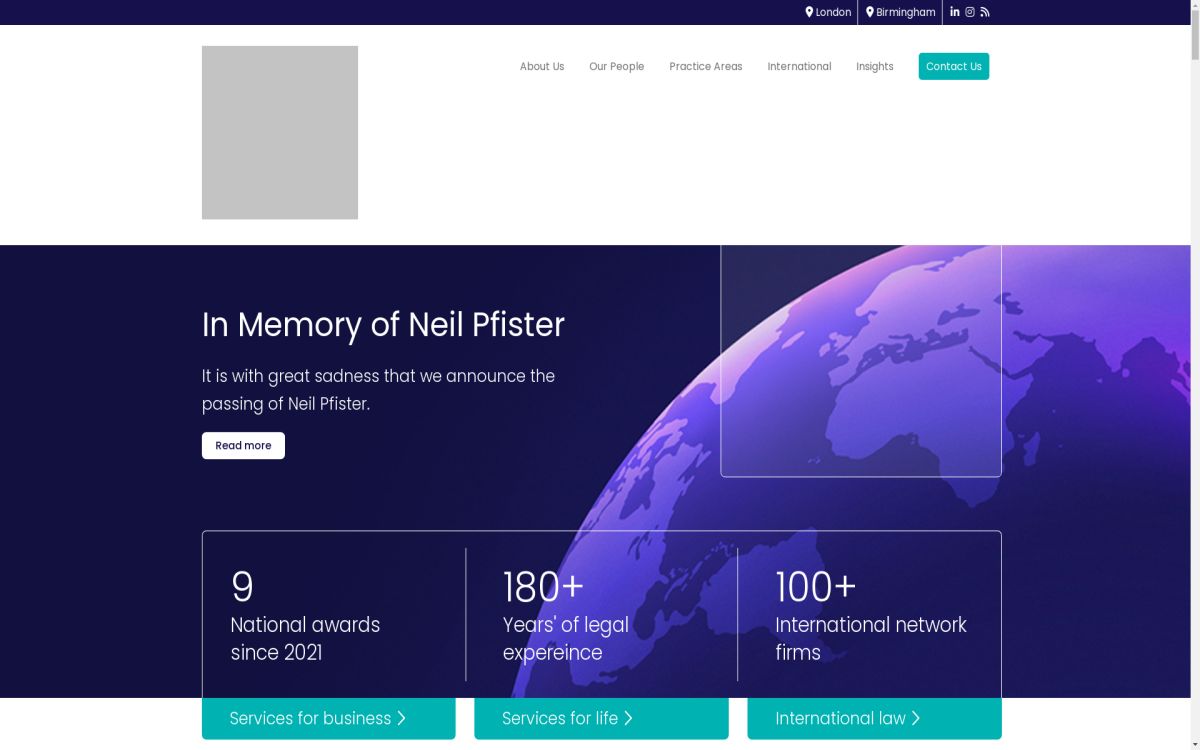
Task: Open the LinkedIn icon in the top bar
Action: (955, 12)
